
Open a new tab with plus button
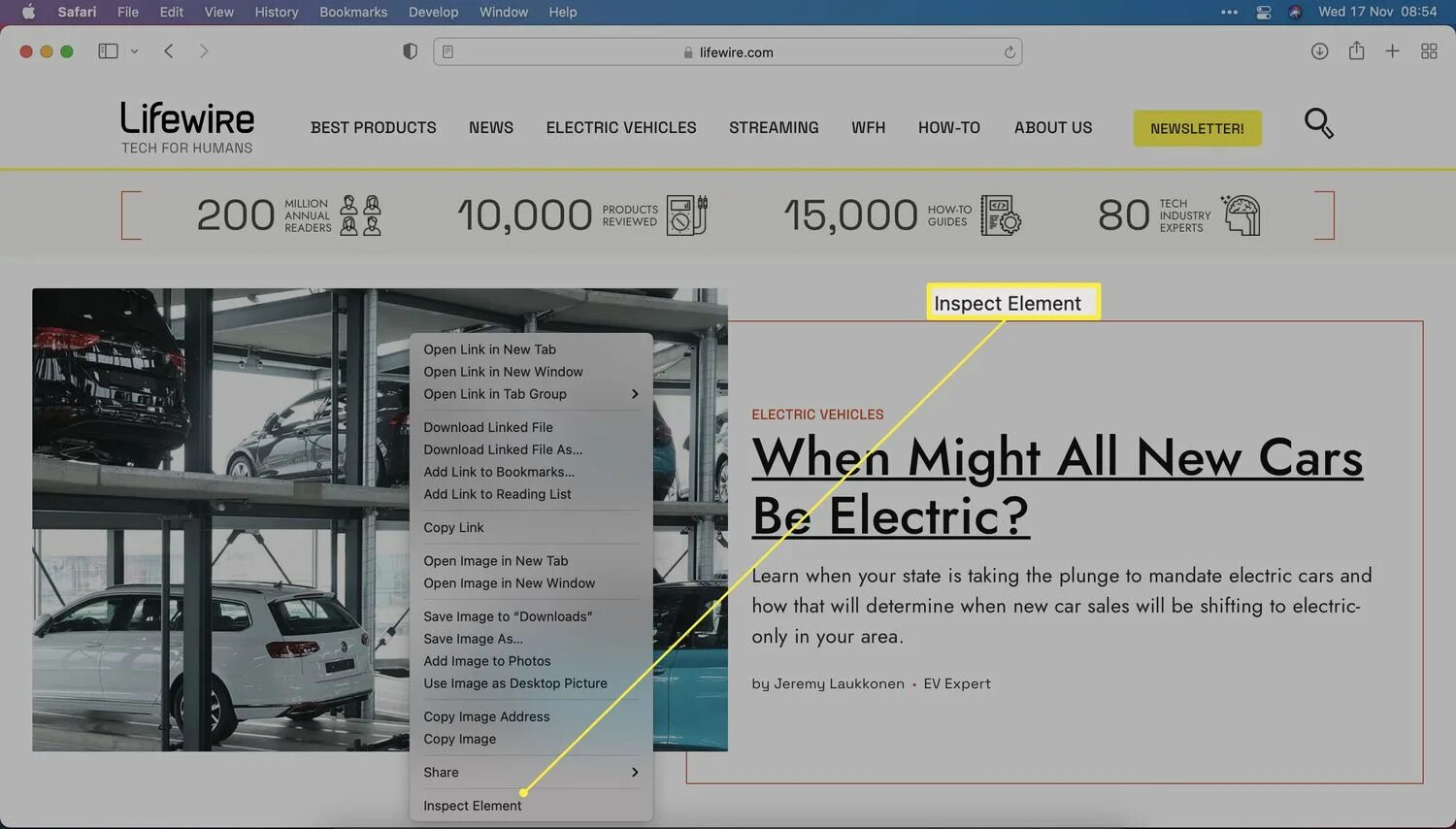[1392, 51]
